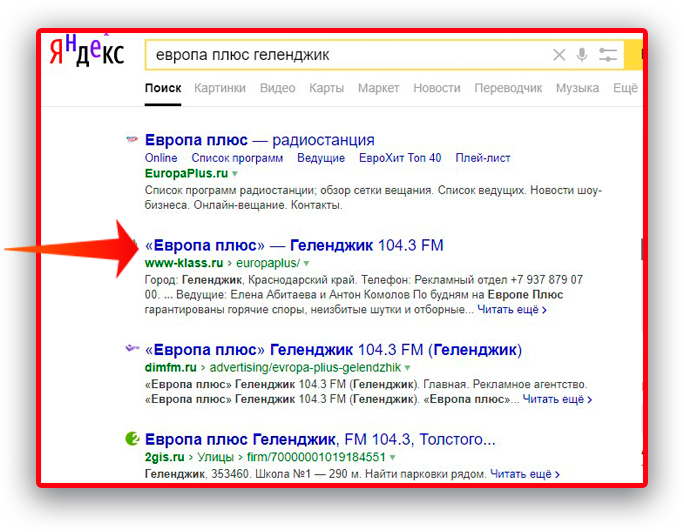684x532 pixels.
Task: Click the dimfm.ru URL
Action: click(171, 368)
